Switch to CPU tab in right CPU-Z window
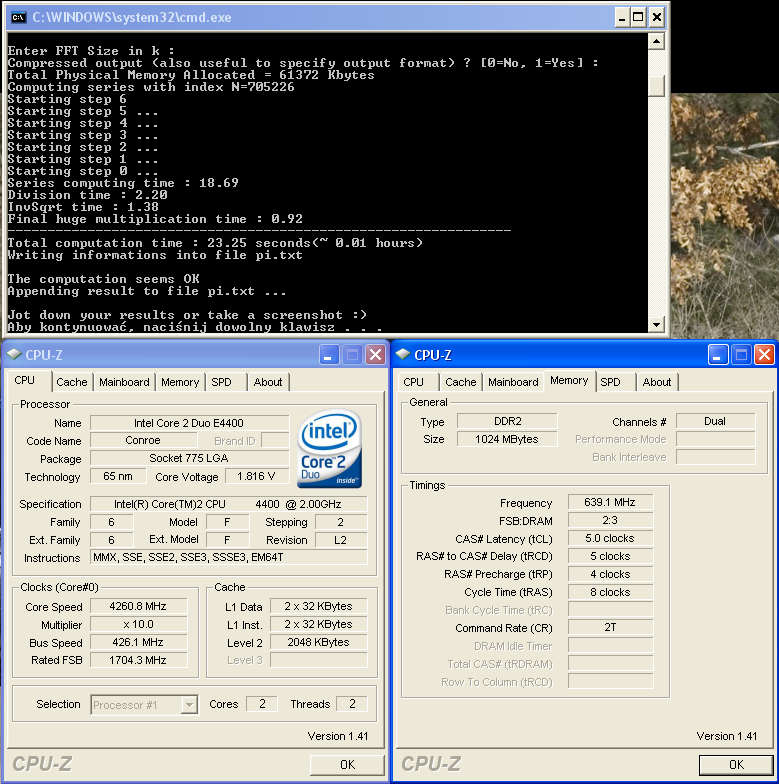This screenshot has height=784, width=779. (414, 382)
